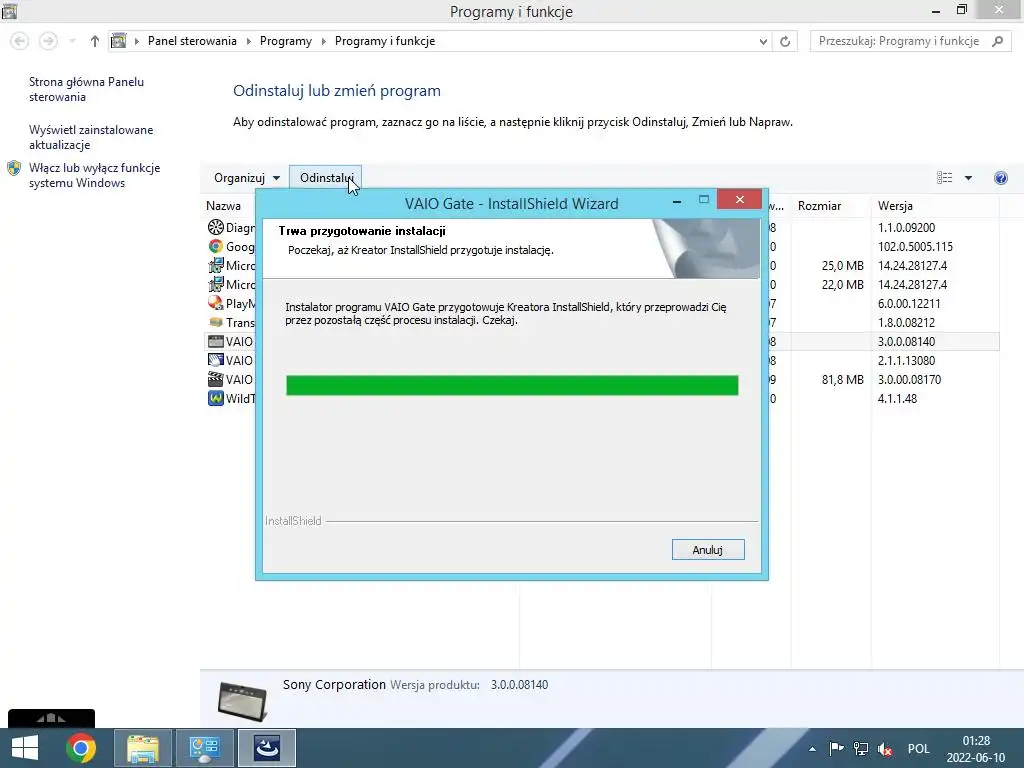The height and width of the screenshot is (768, 1024).
Task: Click the Control Panel icon in address bar
Action: (x=119, y=40)
